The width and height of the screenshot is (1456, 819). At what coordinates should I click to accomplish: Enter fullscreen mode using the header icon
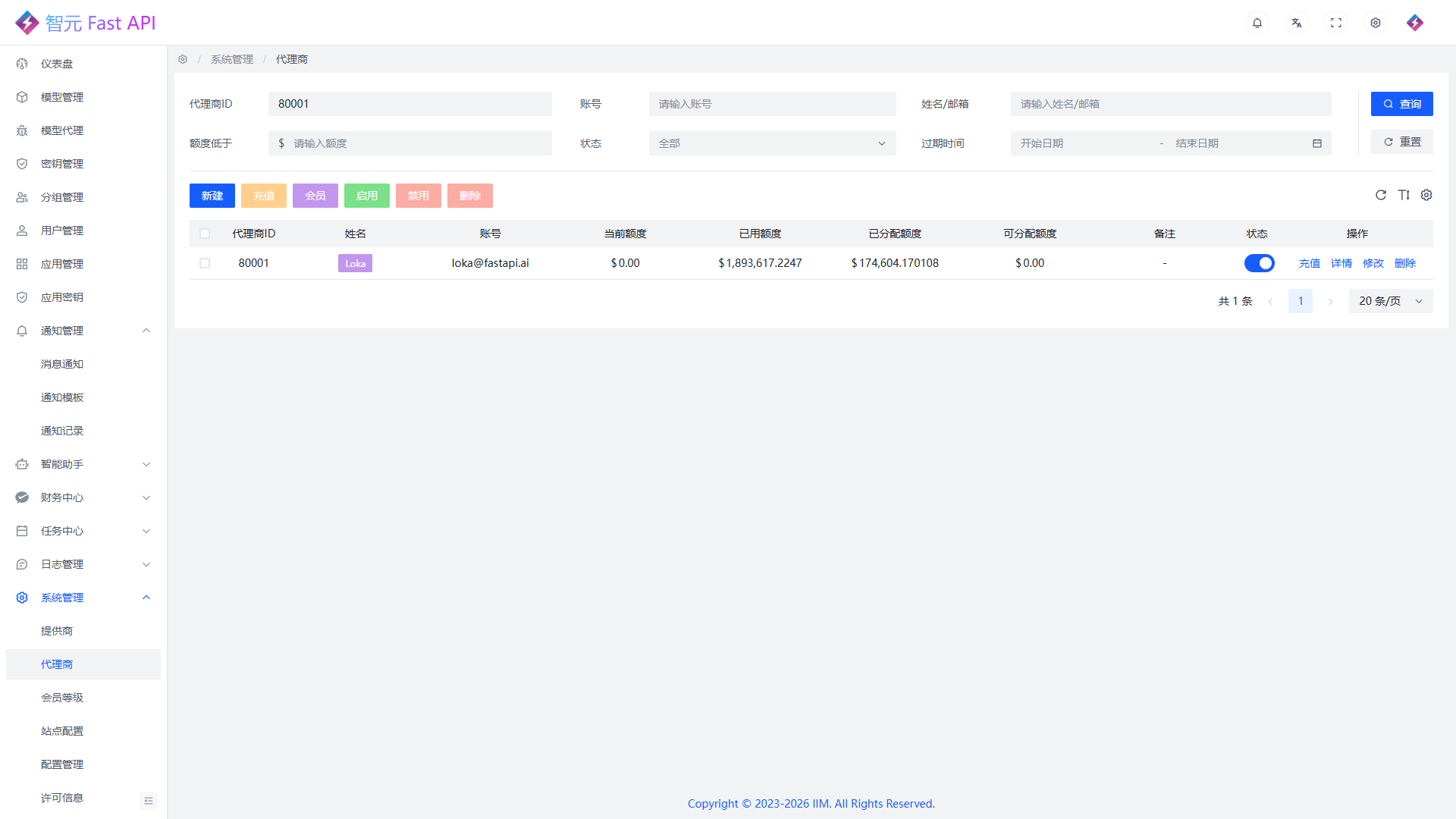pyautogui.click(x=1336, y=23)
